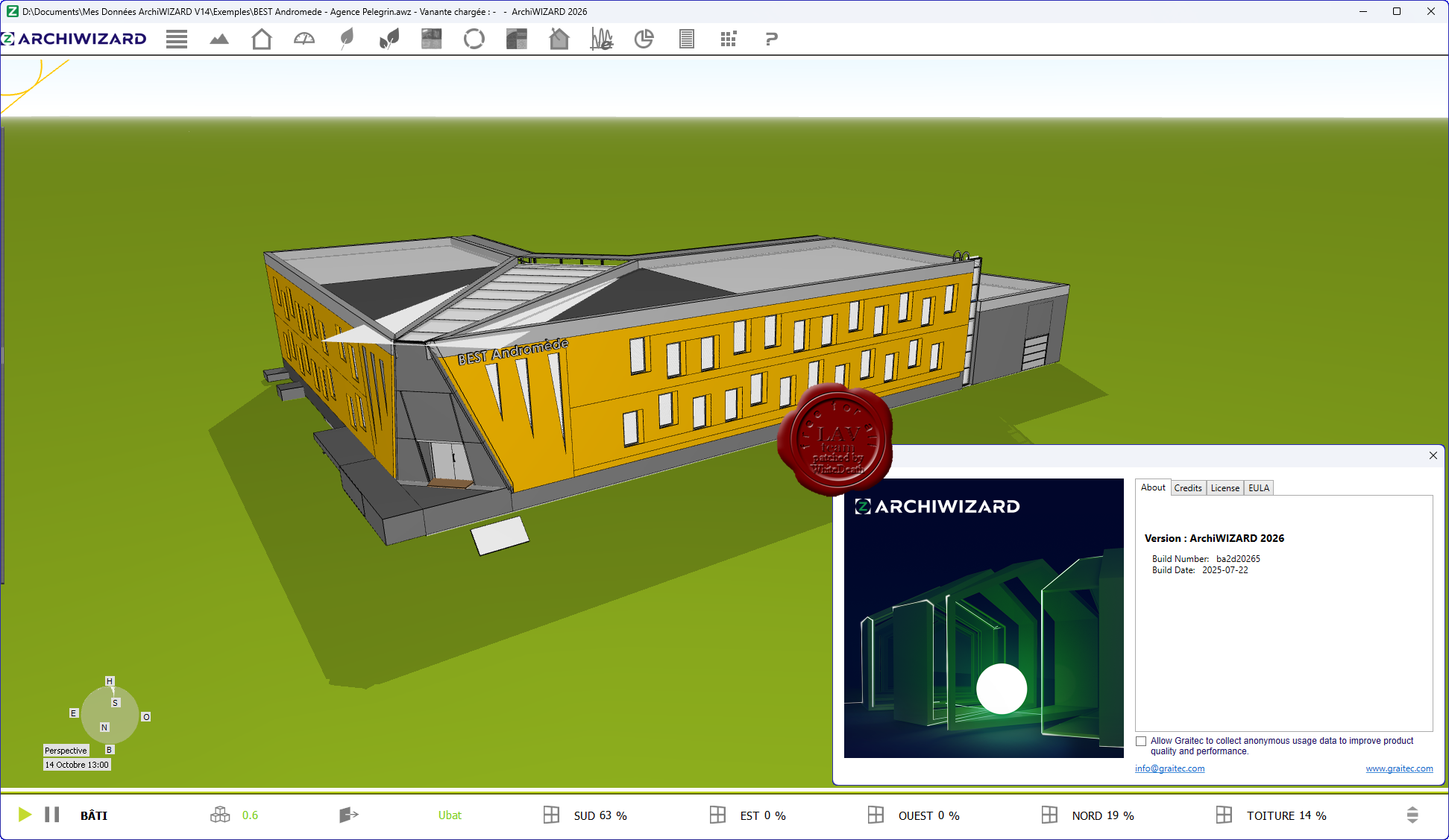Screen dimensions: 1449x840
Task: Switch to the License tab
Action: (x=1225, y=488)
